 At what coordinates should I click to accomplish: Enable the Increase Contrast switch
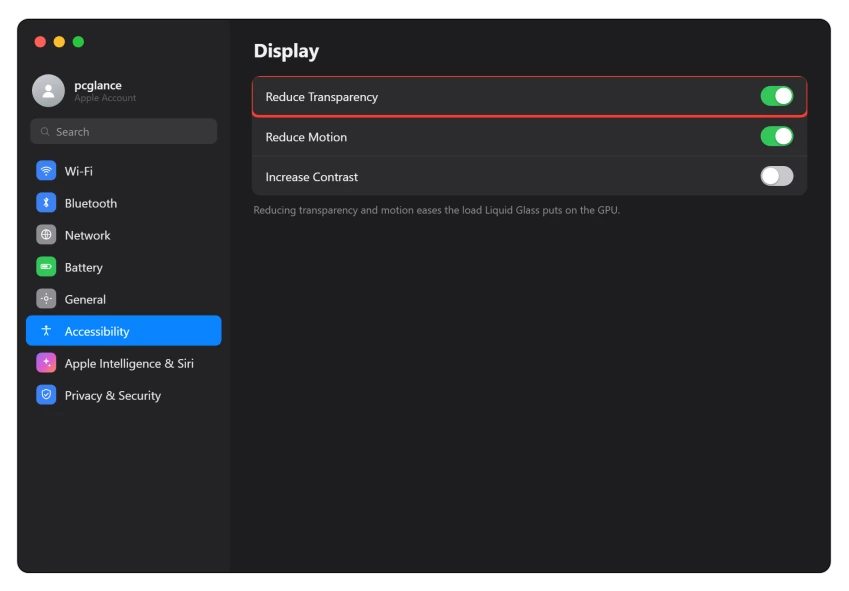click(776, 176)
